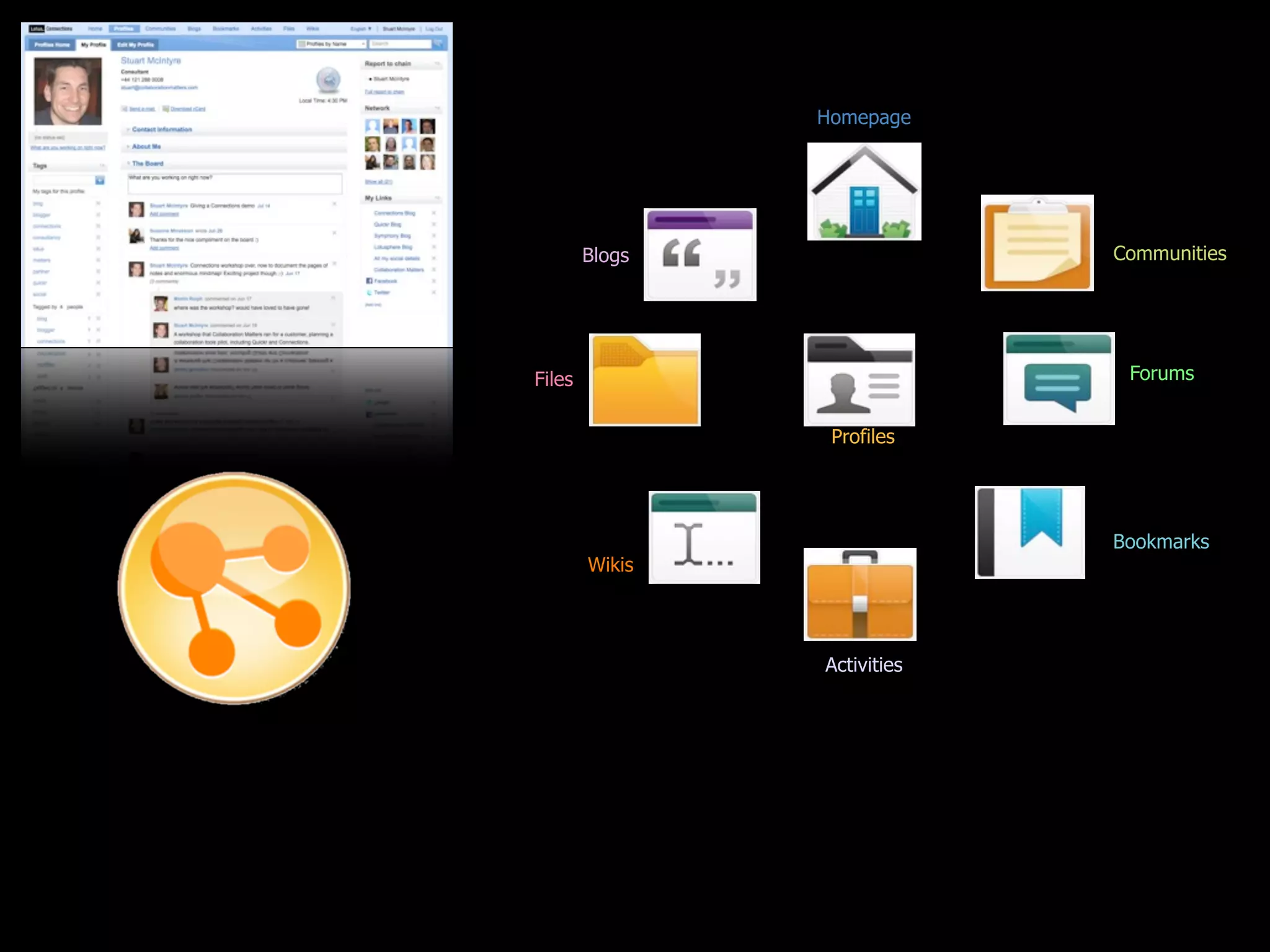
Task: Click the Homepage label
Action: point(864,117)
